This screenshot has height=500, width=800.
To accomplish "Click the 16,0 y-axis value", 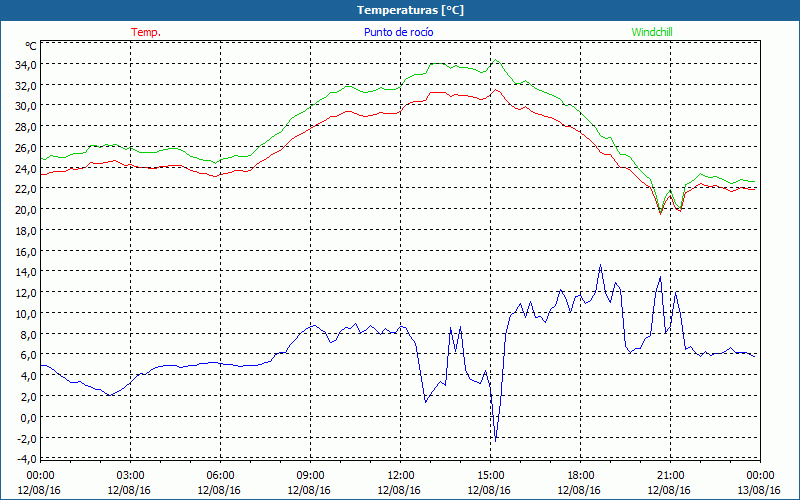I will click(27, 251).
